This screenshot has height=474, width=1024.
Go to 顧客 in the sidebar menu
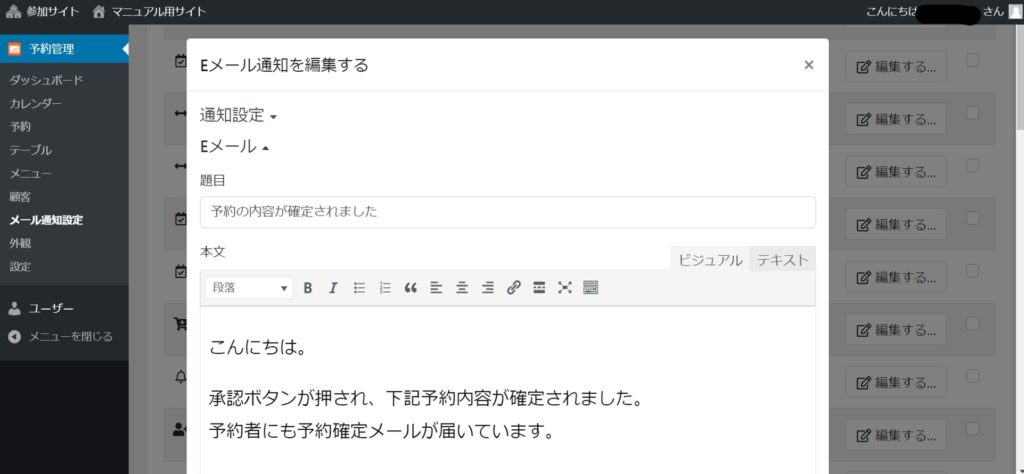pos(20,196)
